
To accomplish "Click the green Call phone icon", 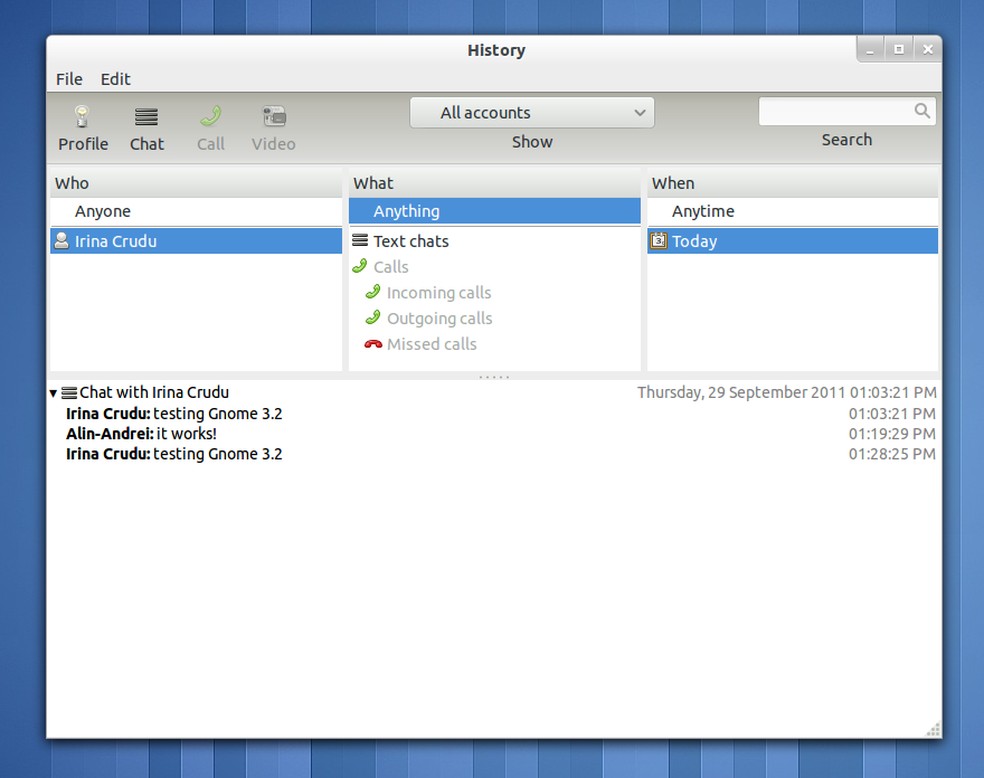I will pyautogui.click(x=211, y=116).
